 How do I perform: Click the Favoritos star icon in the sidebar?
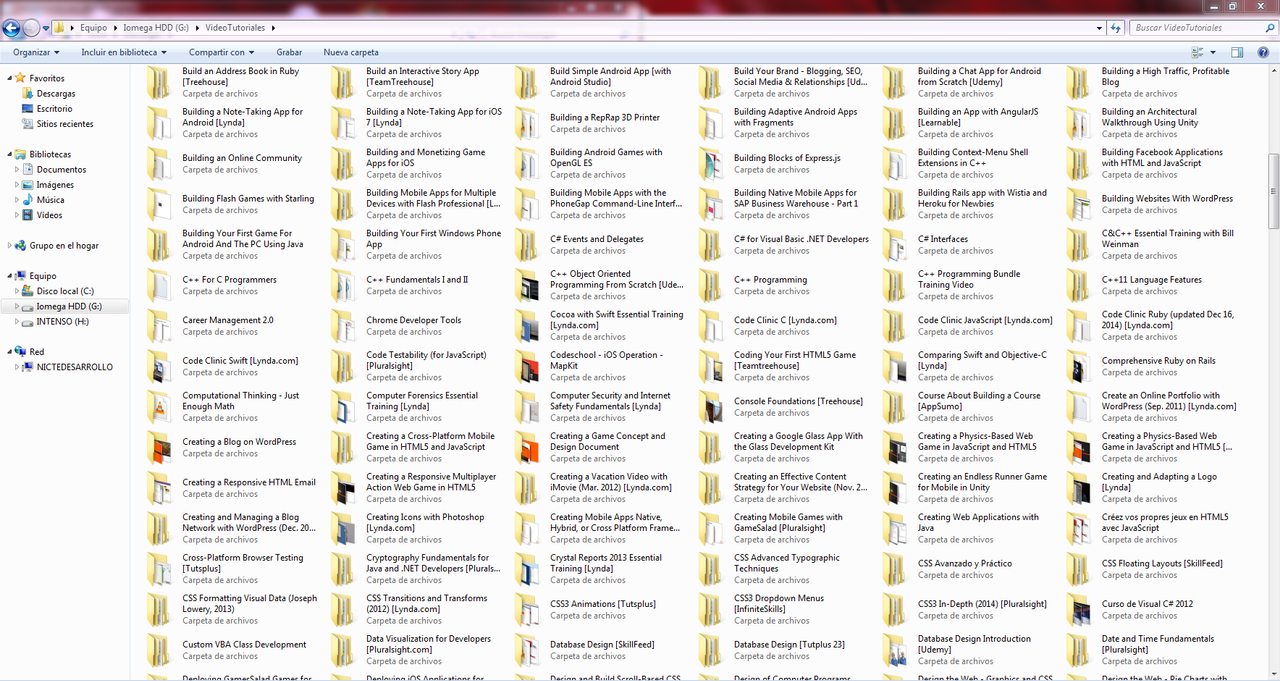coord(20,78)
